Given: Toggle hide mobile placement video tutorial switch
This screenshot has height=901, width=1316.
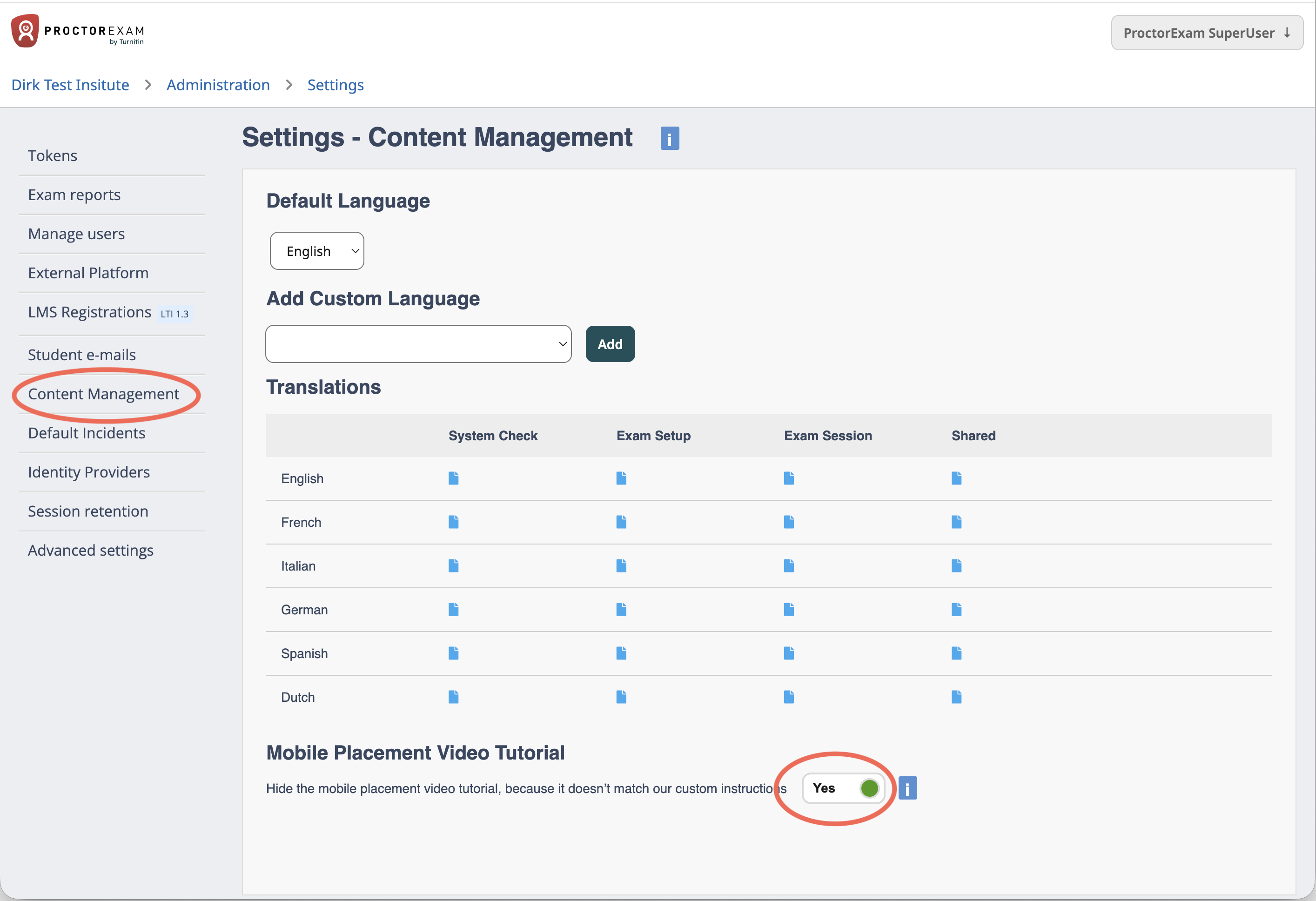Looking at the screenshot, I should coord(843,788).
